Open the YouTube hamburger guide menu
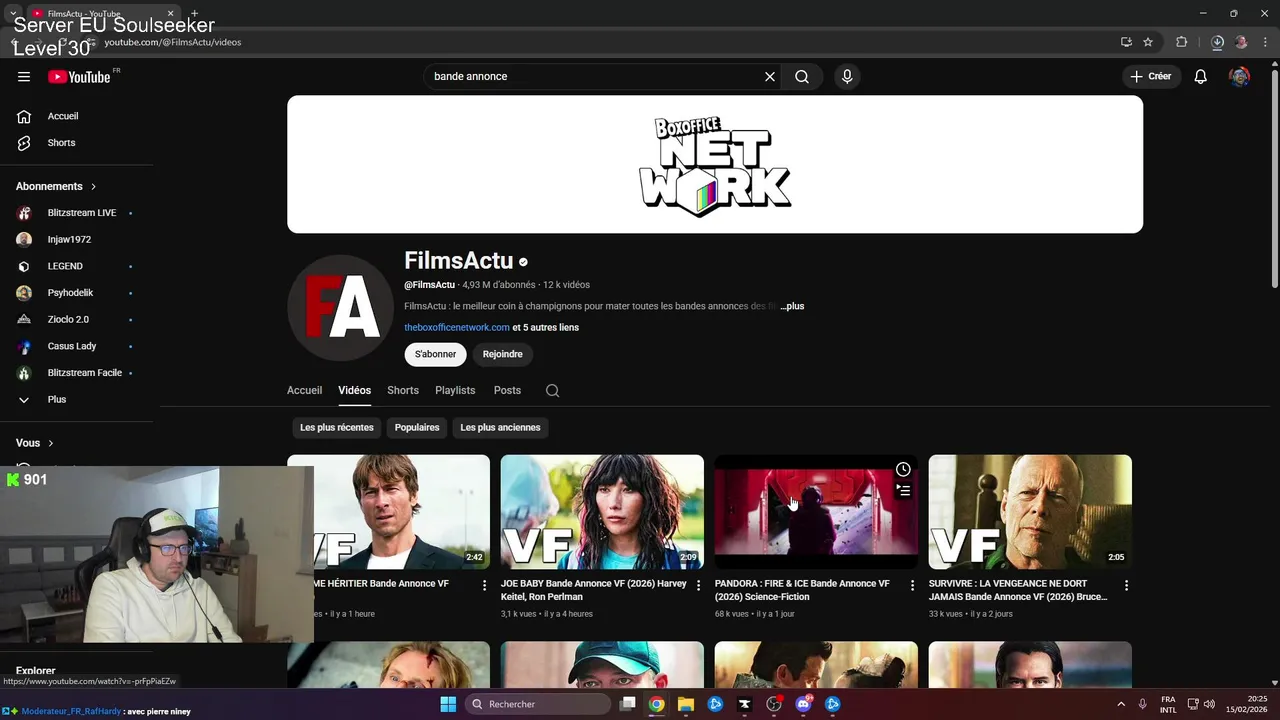The height and width of the screenshot is (720, 1280). pyautogui.click(x=24, y=77)
